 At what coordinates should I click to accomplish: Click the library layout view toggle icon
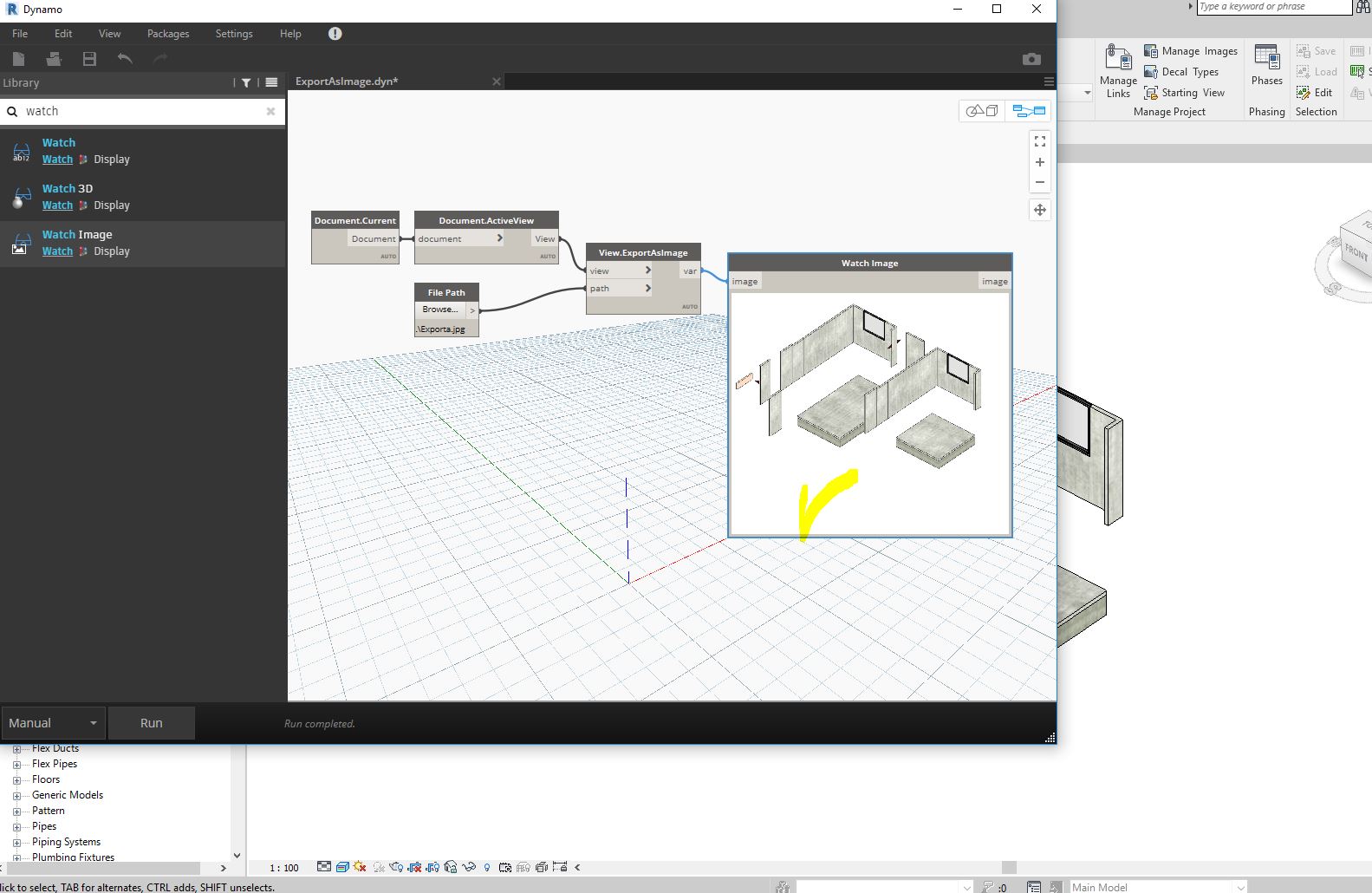click(271, 82)
